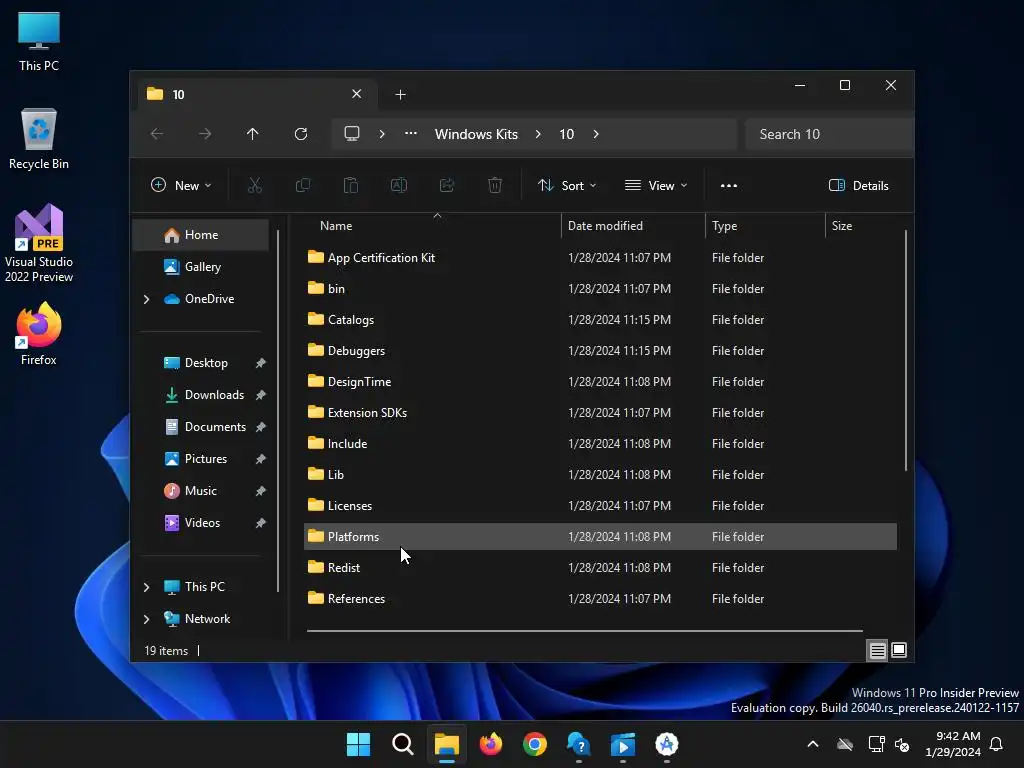Click the Type column header
Screen dimensions: 1024x768
(765, 226)
